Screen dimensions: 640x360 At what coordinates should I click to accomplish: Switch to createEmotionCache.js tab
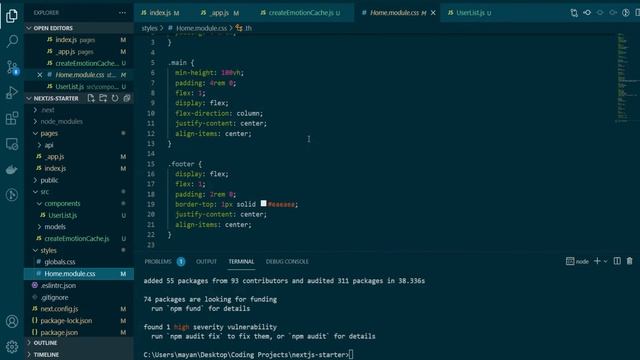(x=300, y=13)
